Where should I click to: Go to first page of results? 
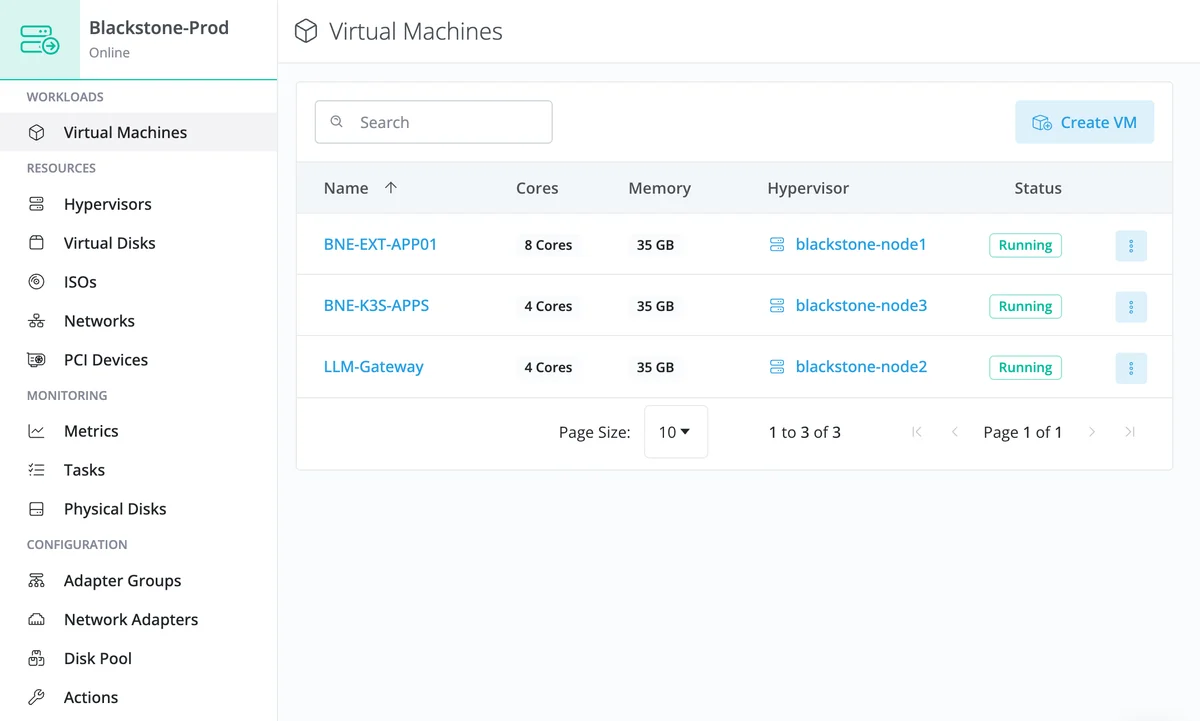point(917,432)
